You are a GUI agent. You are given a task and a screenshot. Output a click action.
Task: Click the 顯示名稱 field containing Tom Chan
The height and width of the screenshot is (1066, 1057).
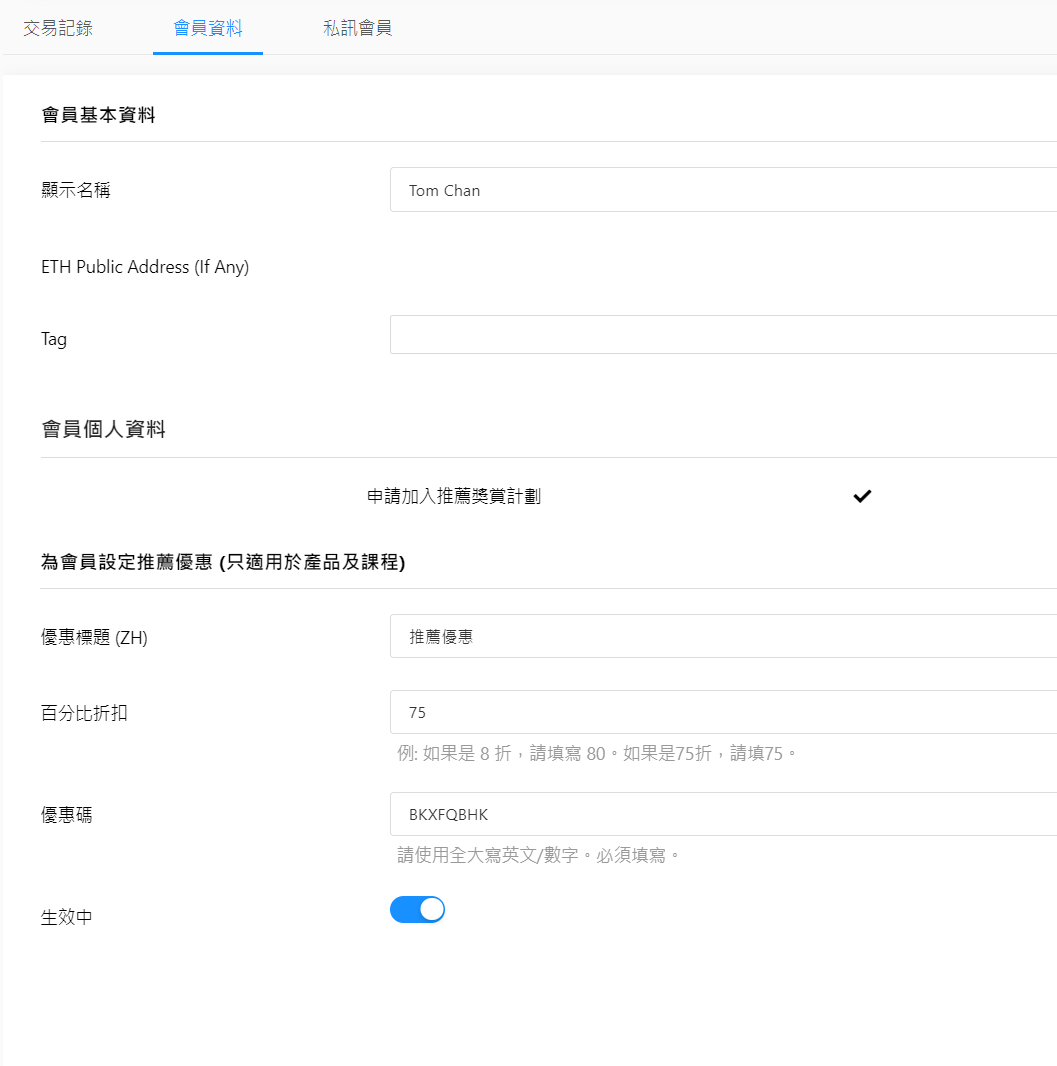[x=722, y=190]
